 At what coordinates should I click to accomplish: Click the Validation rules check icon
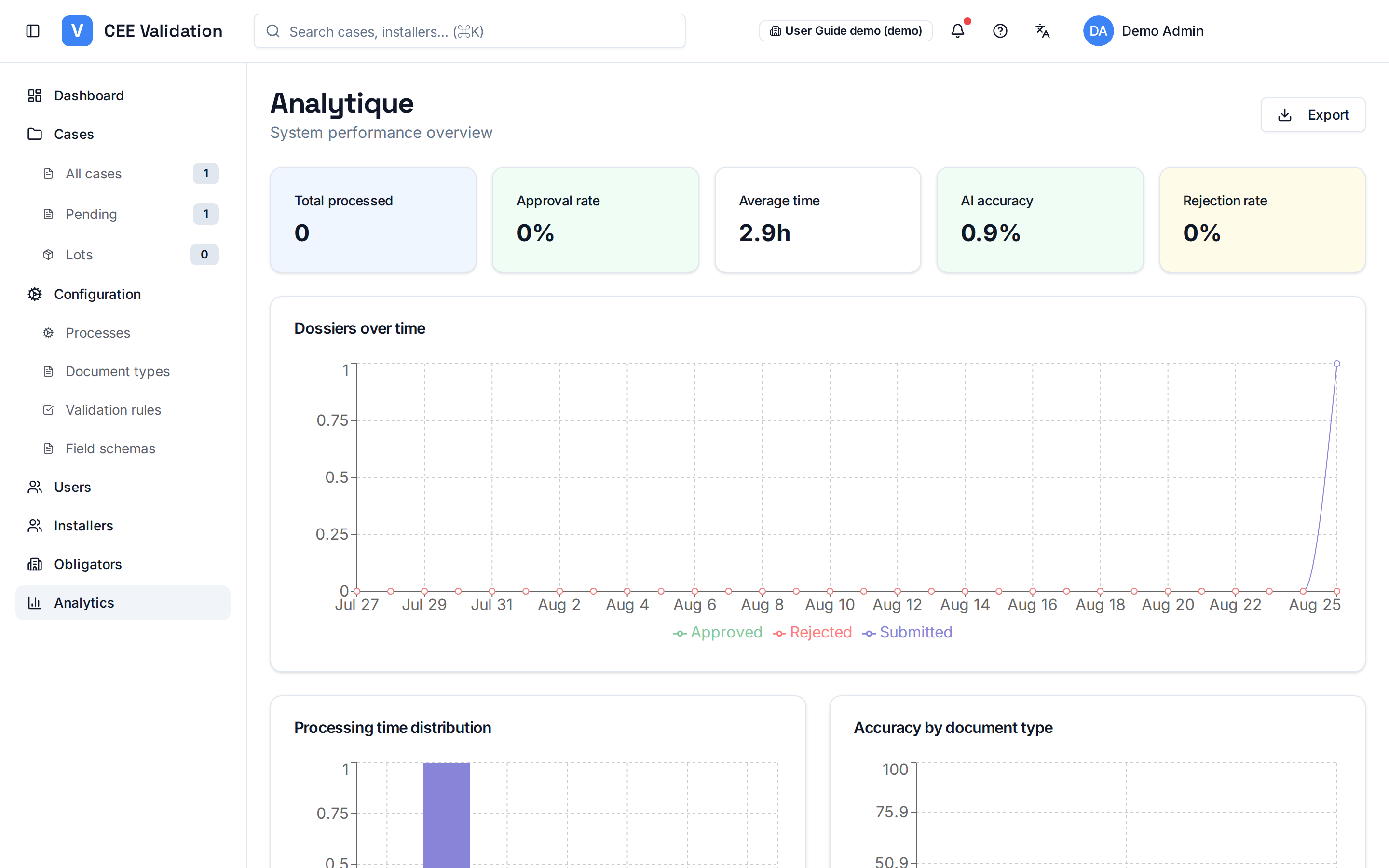48,410
